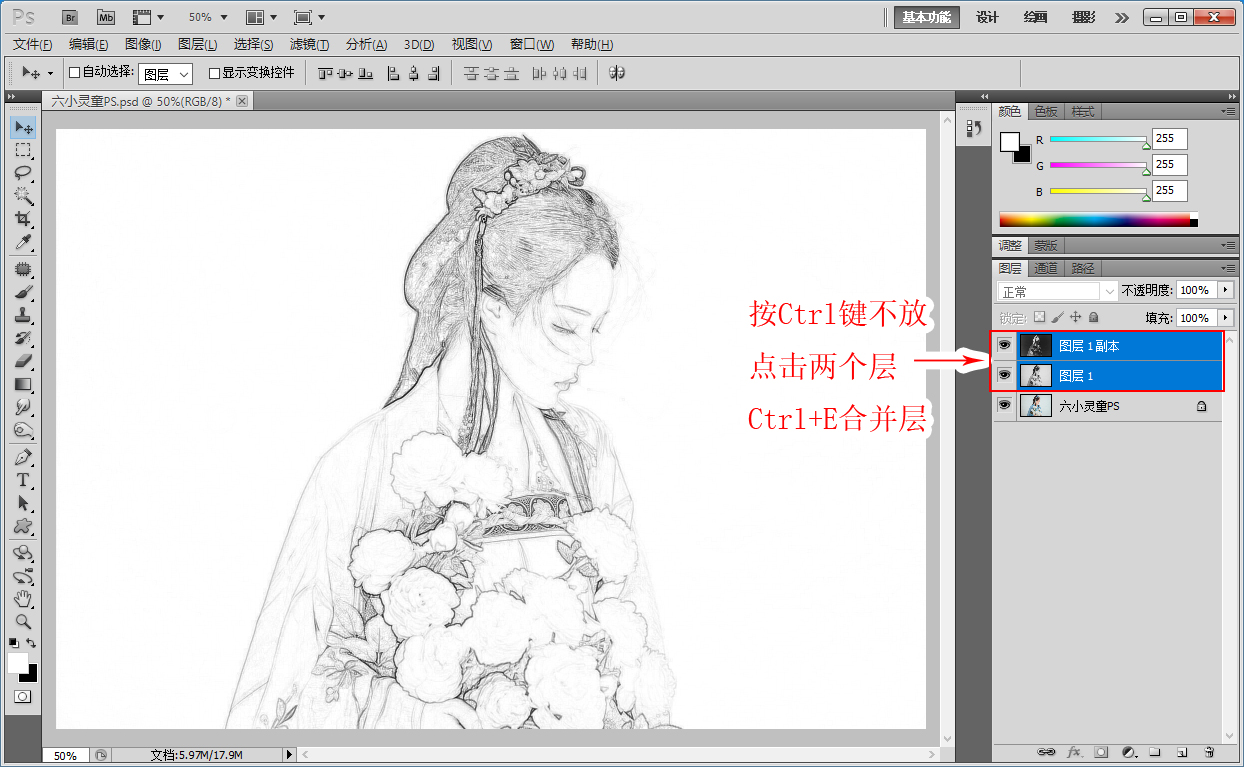Viewport: 1244px width, 767px height.
Task: Select the Quick Selection tool
Action: pyautogui.click(x=23, y=197)
